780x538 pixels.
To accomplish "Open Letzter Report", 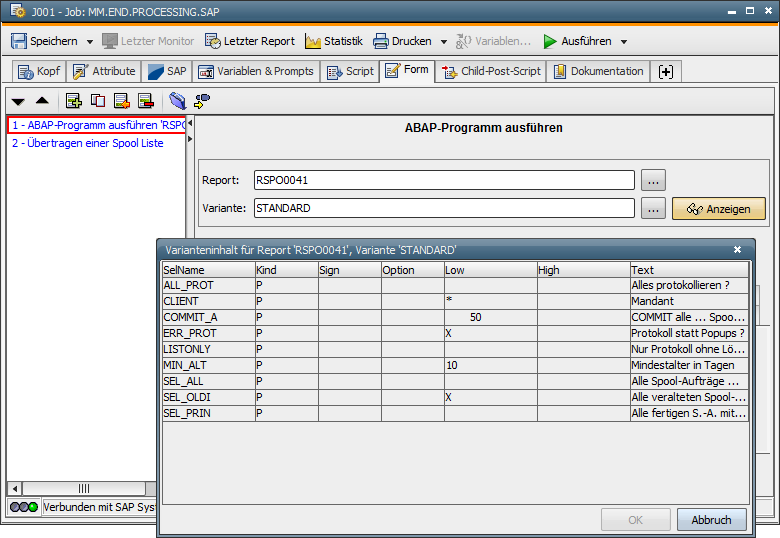I will click(x=250, y=41).
